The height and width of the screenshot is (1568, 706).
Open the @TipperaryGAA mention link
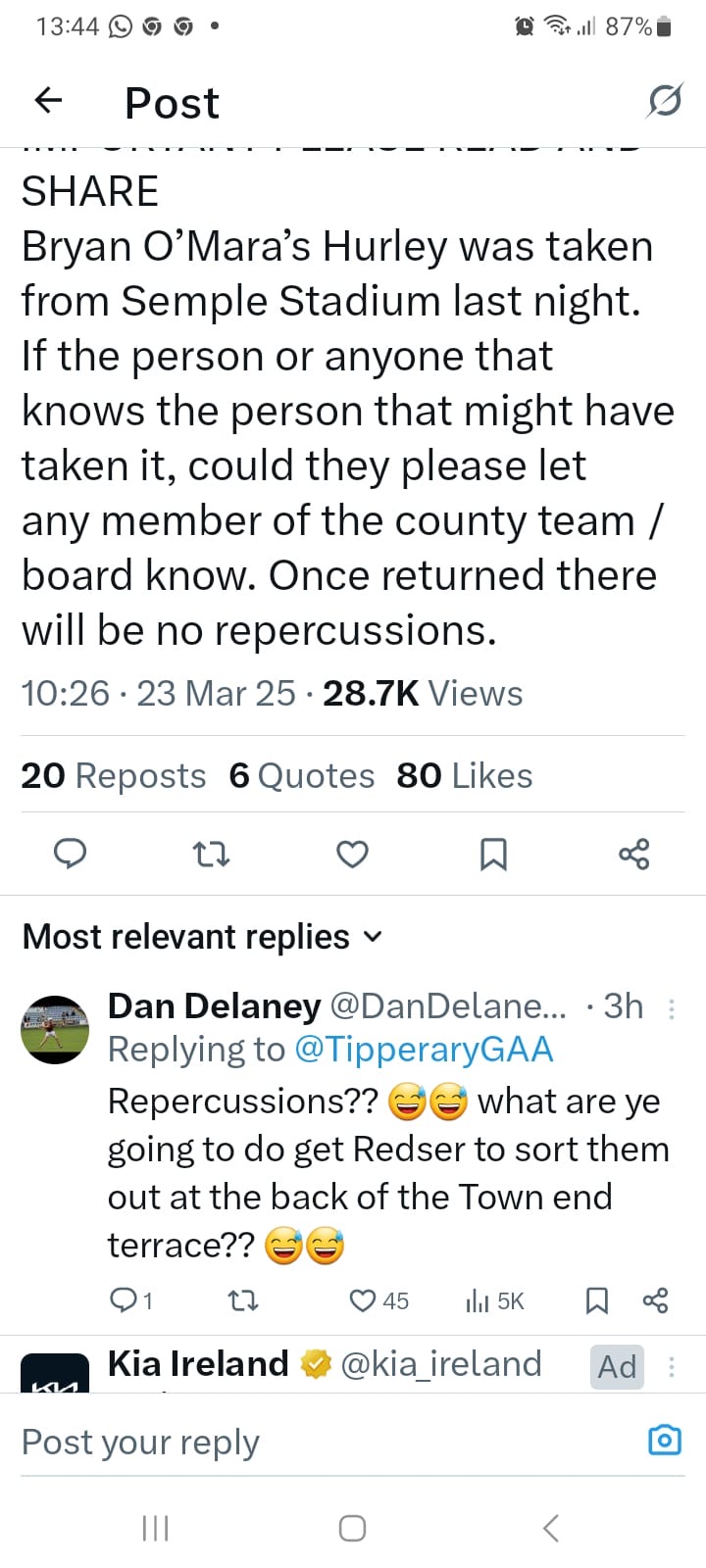(424, 1050)
